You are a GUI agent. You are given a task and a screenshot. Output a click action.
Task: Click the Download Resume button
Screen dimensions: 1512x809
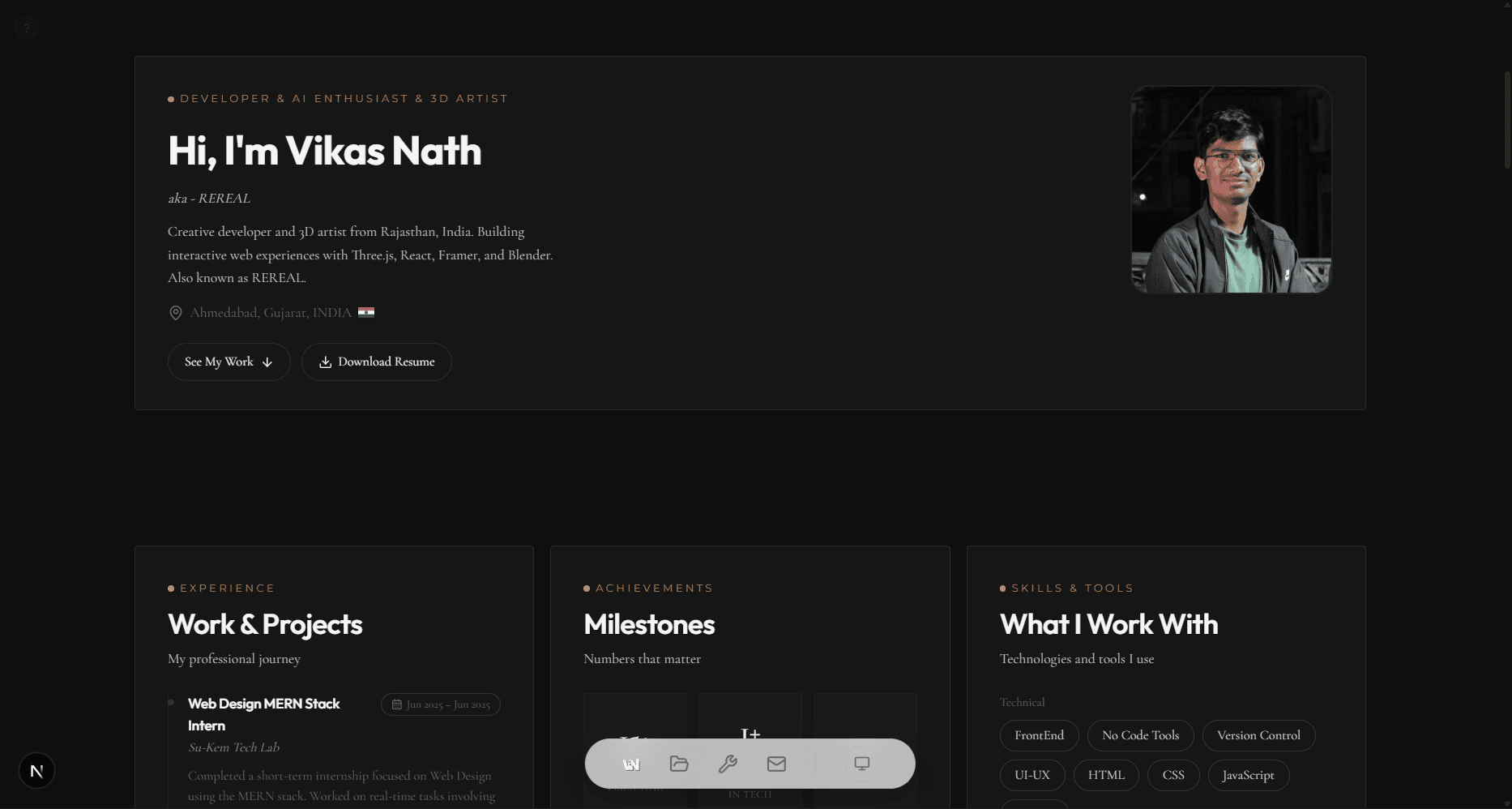377,362
